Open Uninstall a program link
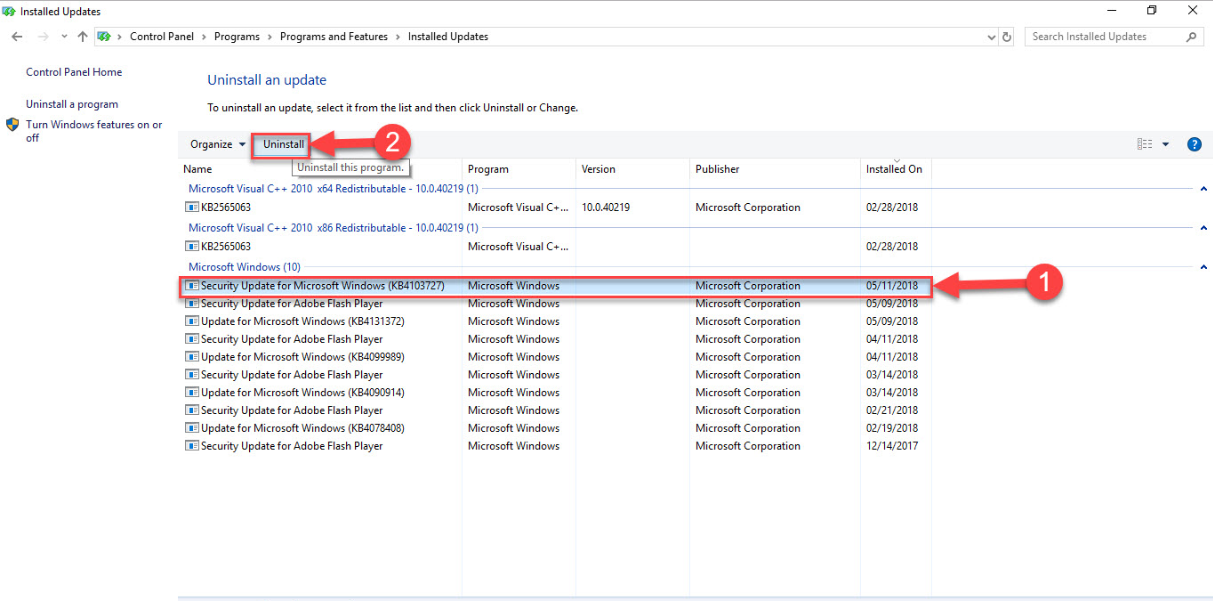This screenshot has height=601, width=1213. (72, 104)
